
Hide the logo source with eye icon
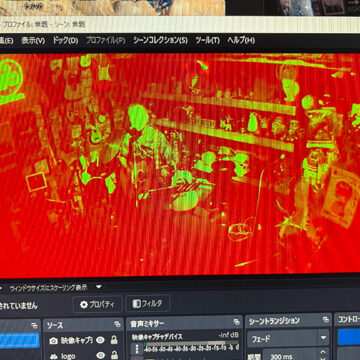[100, 355]
